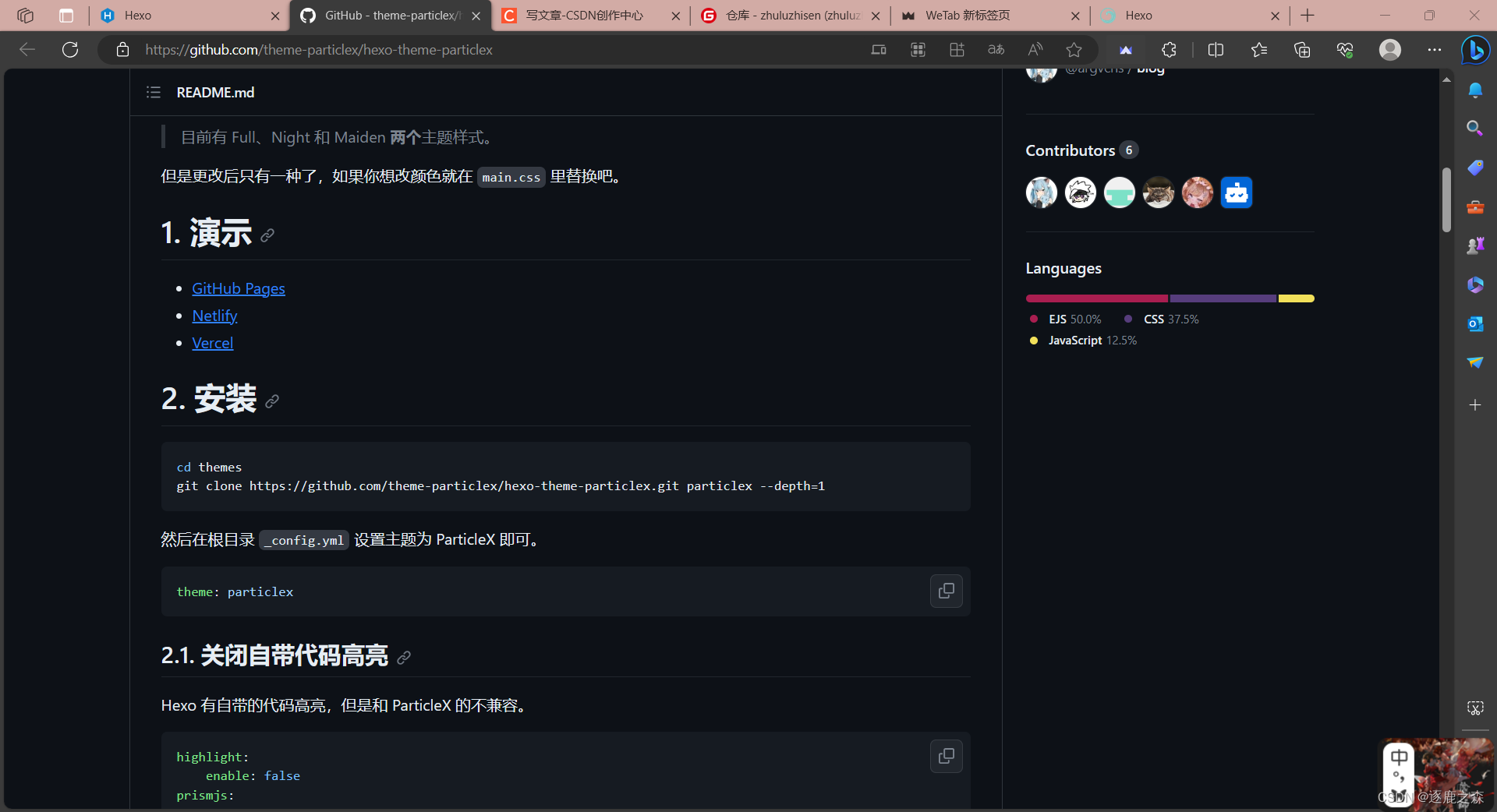Copy the highlight config code block
Screen dimensions: 1497x812
(946, 756)
